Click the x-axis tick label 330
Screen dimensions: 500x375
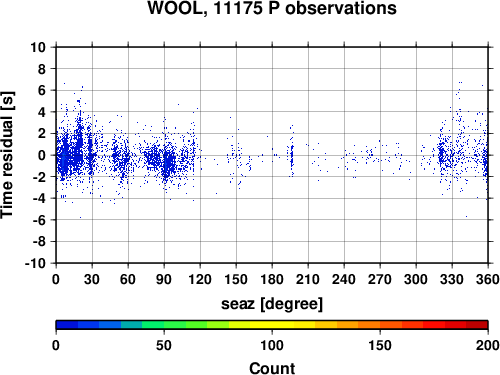pos(452,279)
